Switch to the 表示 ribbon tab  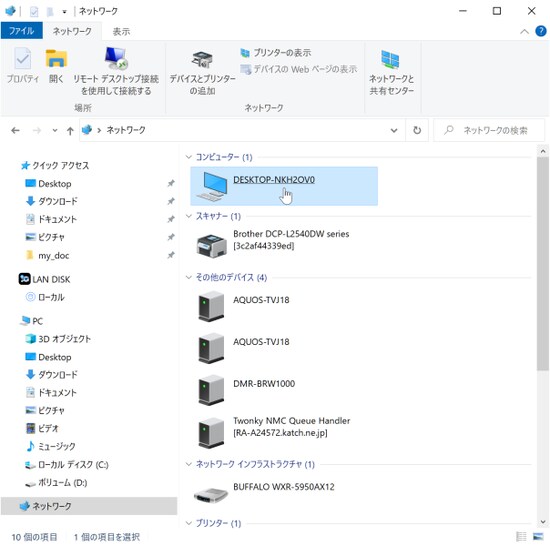click(121, 32)
